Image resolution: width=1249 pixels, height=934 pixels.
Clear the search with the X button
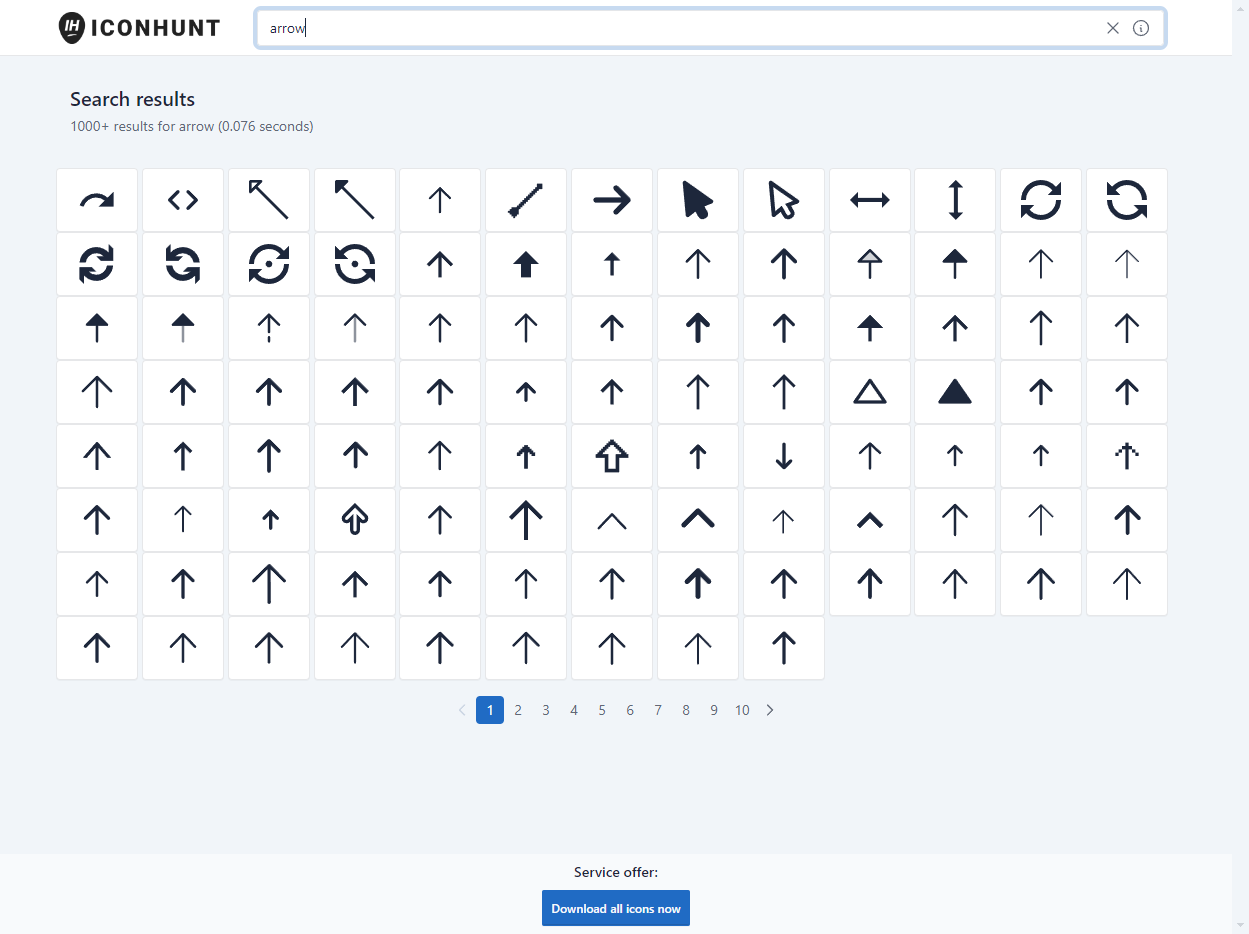click(x=1113, y=28)
